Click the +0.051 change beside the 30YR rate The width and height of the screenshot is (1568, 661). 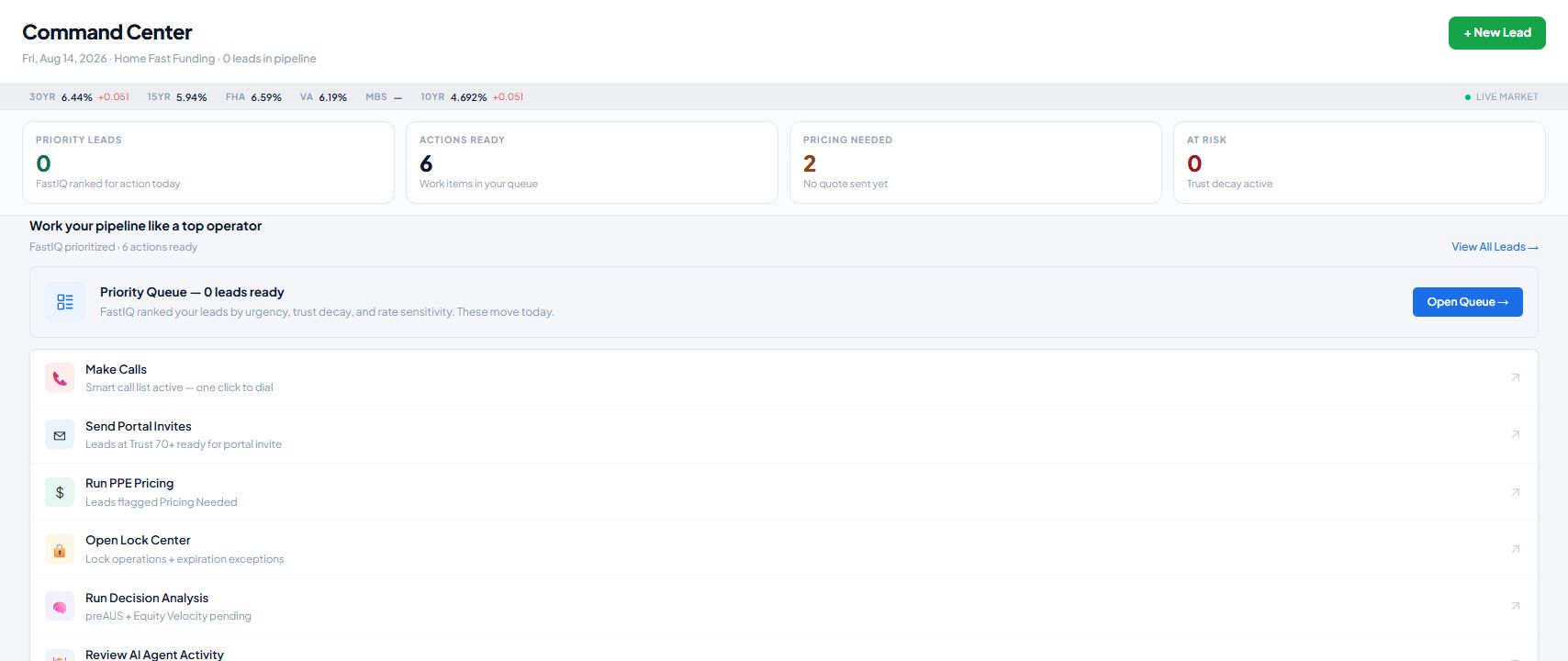pyautogui.click(x=114, y=97)
